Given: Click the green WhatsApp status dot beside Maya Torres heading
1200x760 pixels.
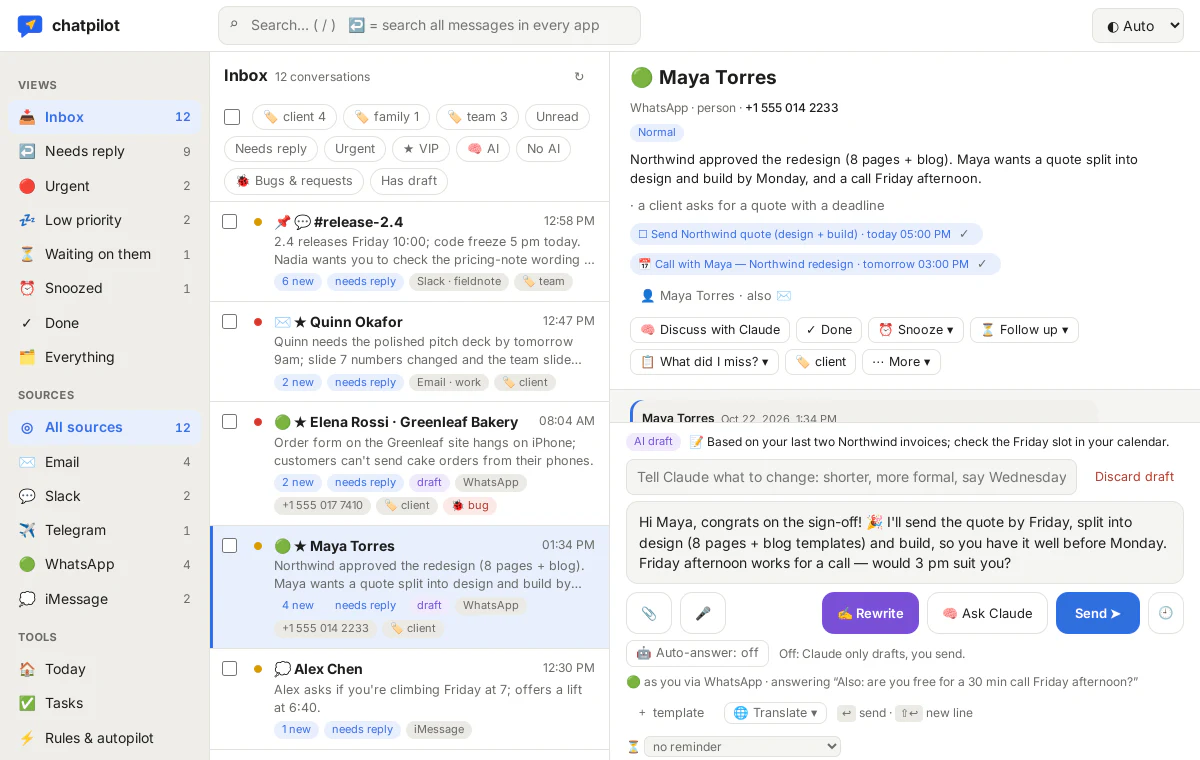Looking at the screenshot, I should [x=641, y=78].
